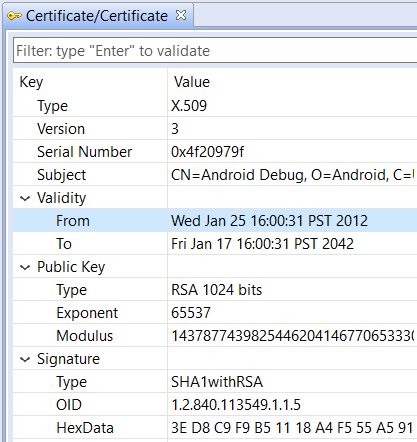Collapse the Public Key section
Image resolution: width=417 pixels, height=442 pixels.
pyautogui.click(x=25, y=268)
